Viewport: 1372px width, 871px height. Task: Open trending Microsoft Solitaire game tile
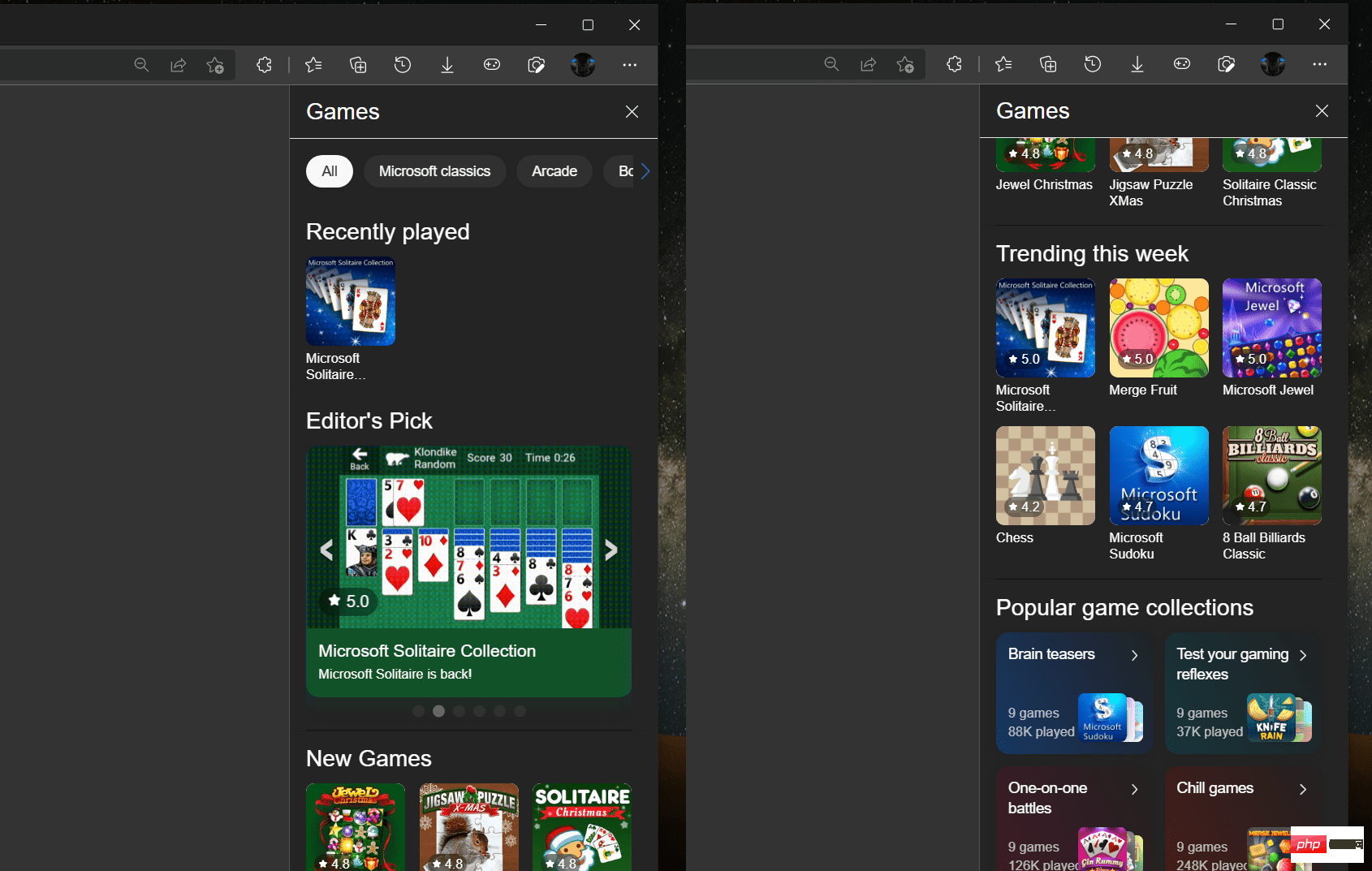1046,328
